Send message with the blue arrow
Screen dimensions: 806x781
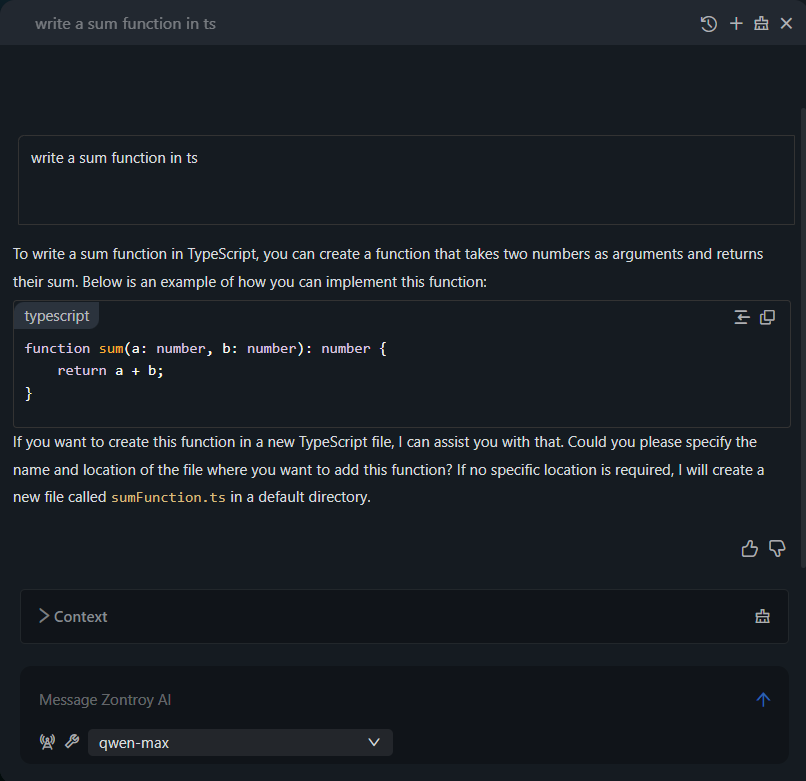(x=763, y=700)
